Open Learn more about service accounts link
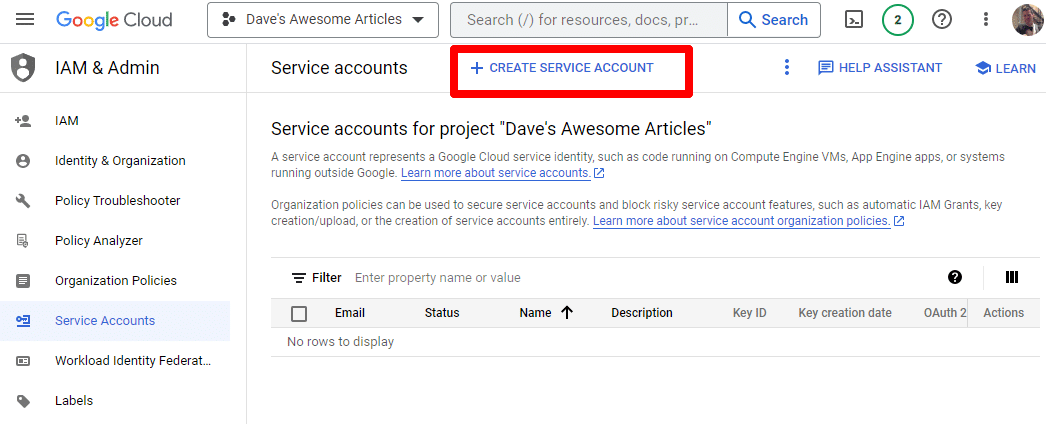Image resolution: width=1046 pixels, height=424 pixels. click(495, 173)
